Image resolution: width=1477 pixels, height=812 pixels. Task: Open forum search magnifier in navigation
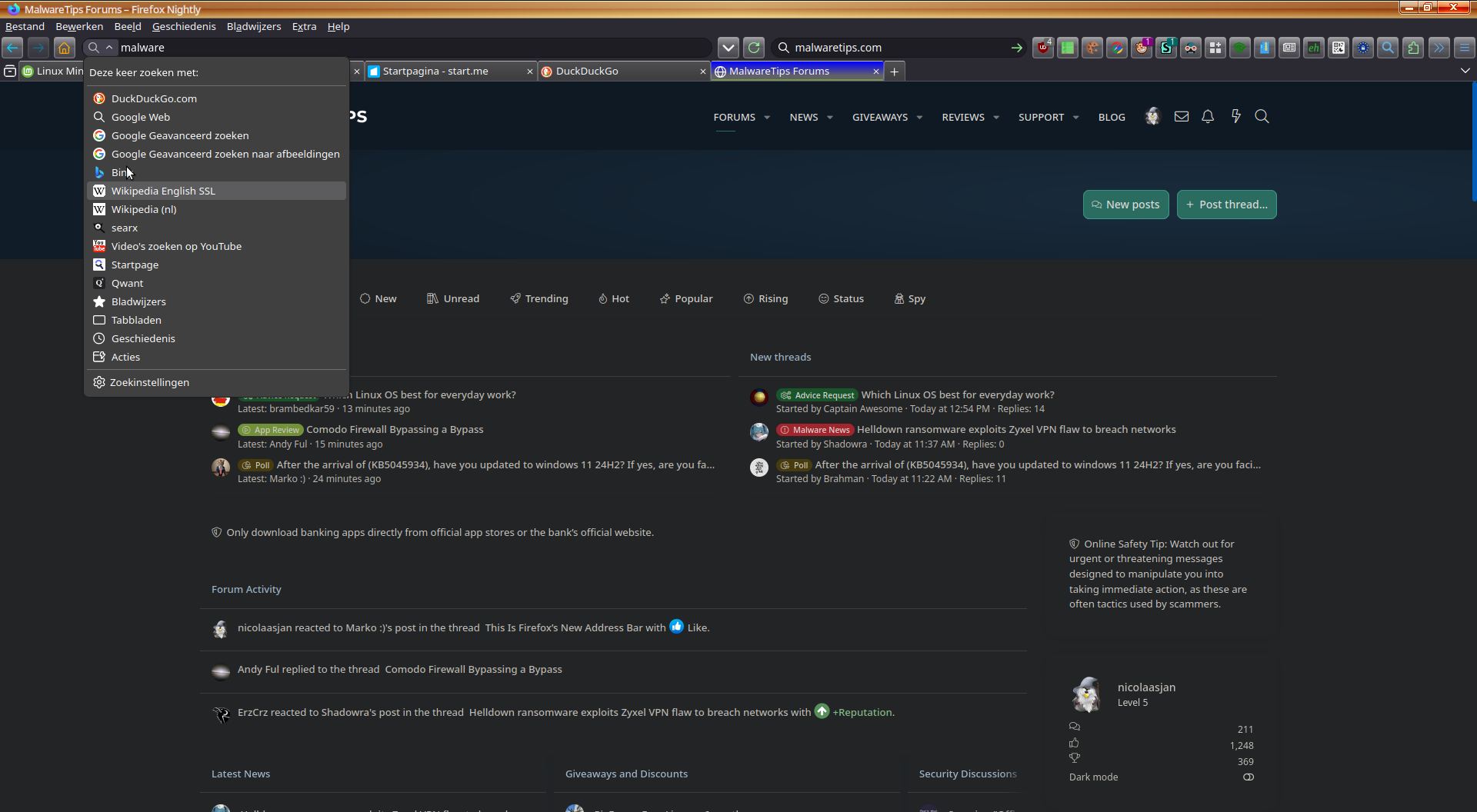tap(1262, 117)
